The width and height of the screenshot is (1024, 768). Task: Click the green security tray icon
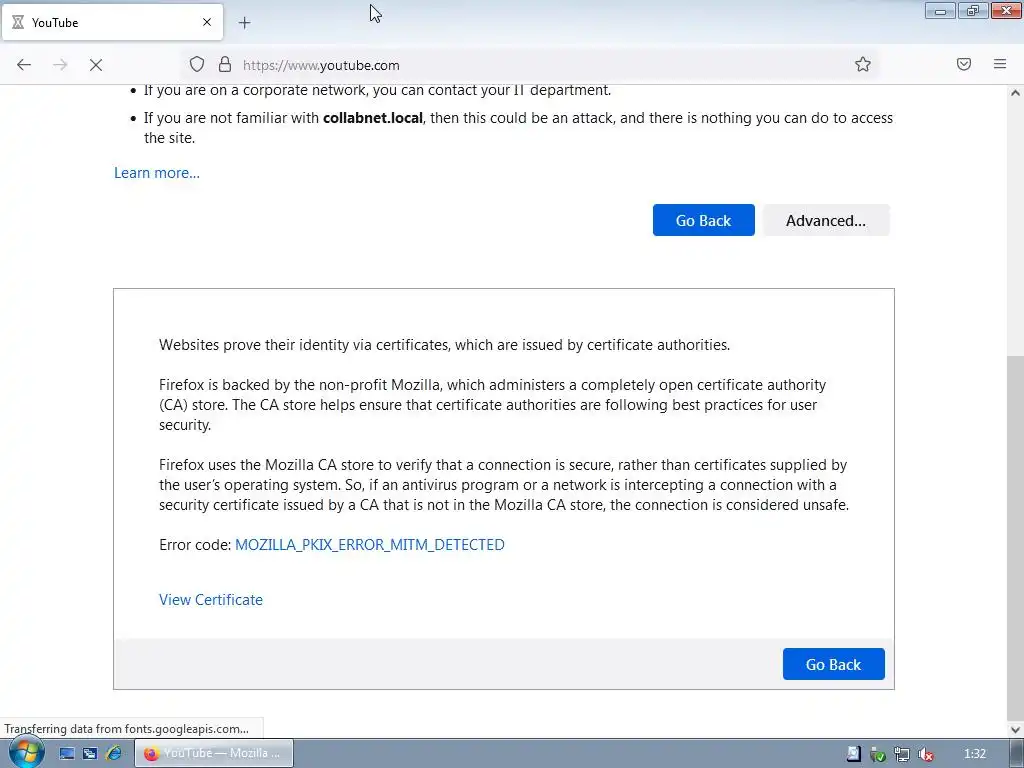tap(878, 754)
